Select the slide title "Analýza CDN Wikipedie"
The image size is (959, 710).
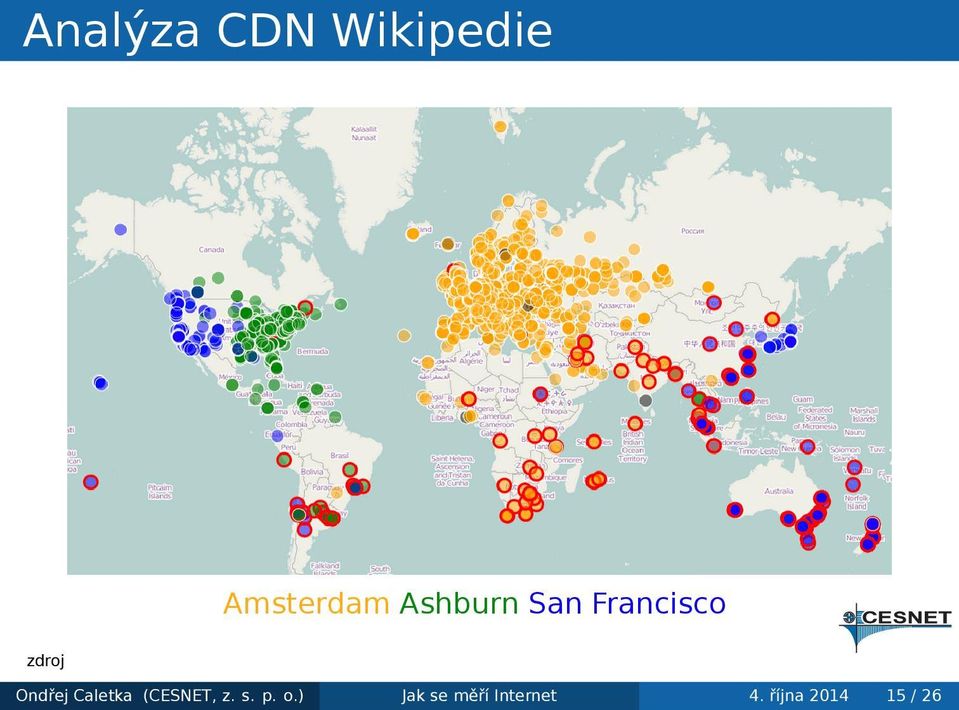point(287,30)
